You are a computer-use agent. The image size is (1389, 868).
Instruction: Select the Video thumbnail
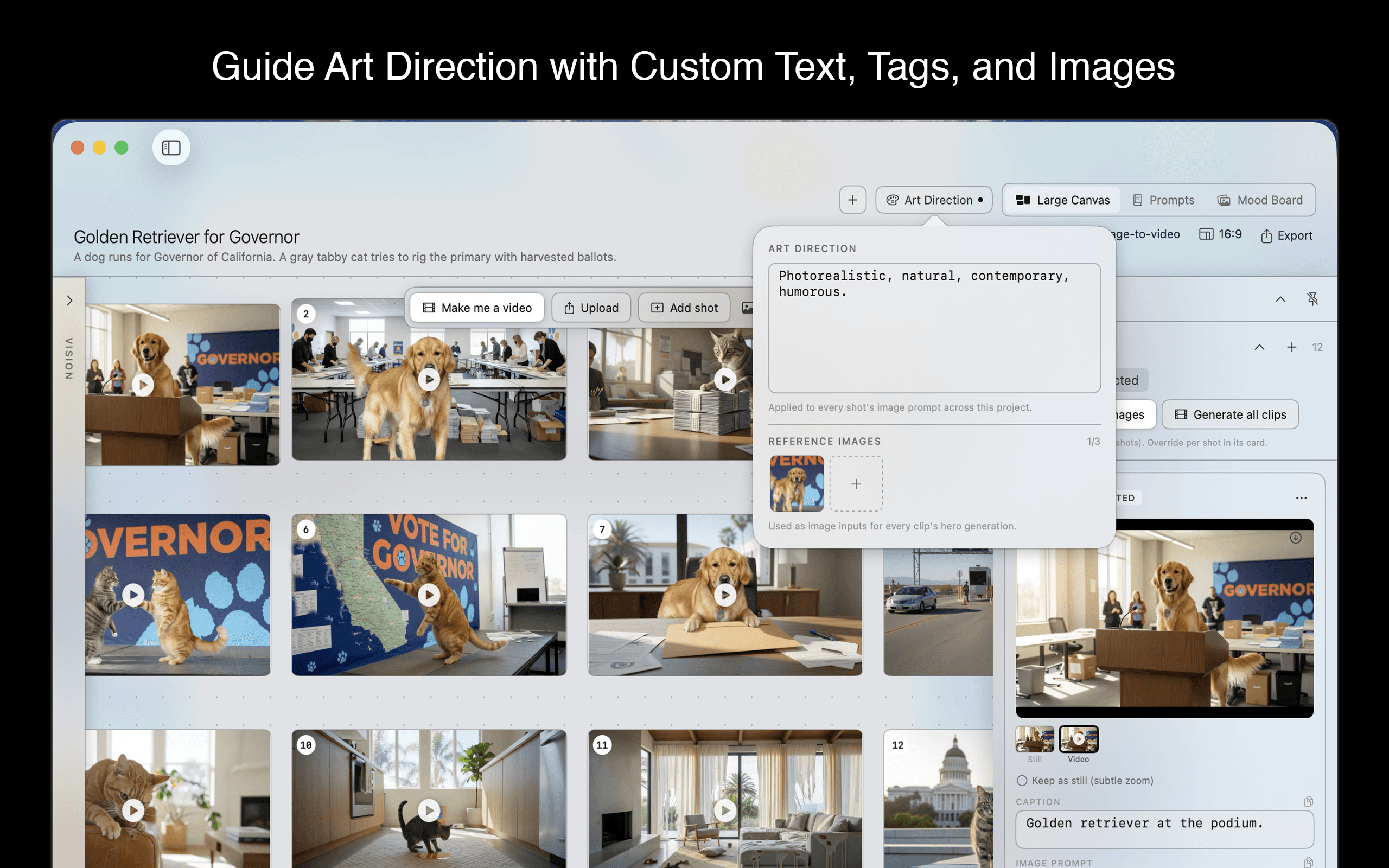click(1079, 739)
